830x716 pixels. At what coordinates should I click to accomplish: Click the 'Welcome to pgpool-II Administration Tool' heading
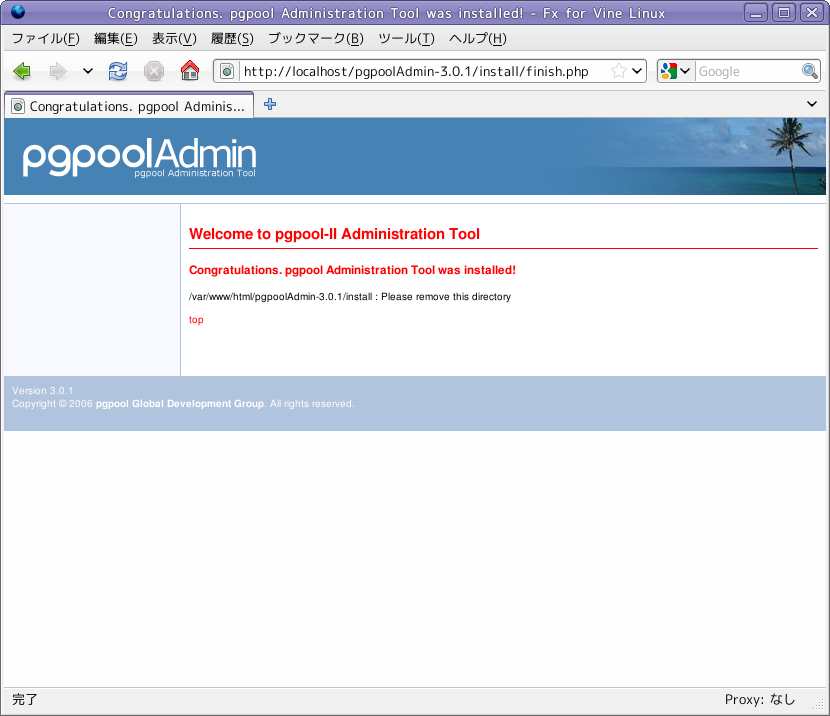pos(335,234)
